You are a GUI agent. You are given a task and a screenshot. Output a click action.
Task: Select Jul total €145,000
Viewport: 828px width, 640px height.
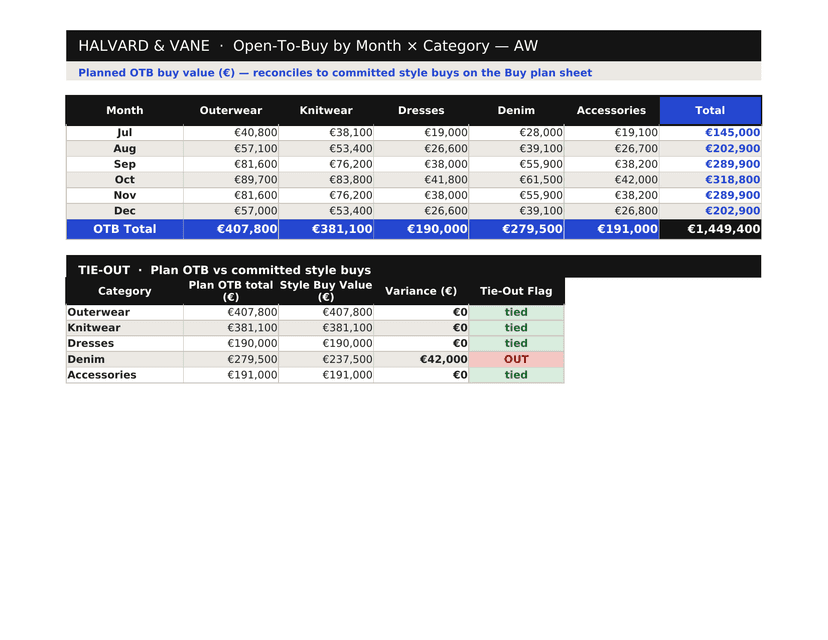click(x=710, y=133)
